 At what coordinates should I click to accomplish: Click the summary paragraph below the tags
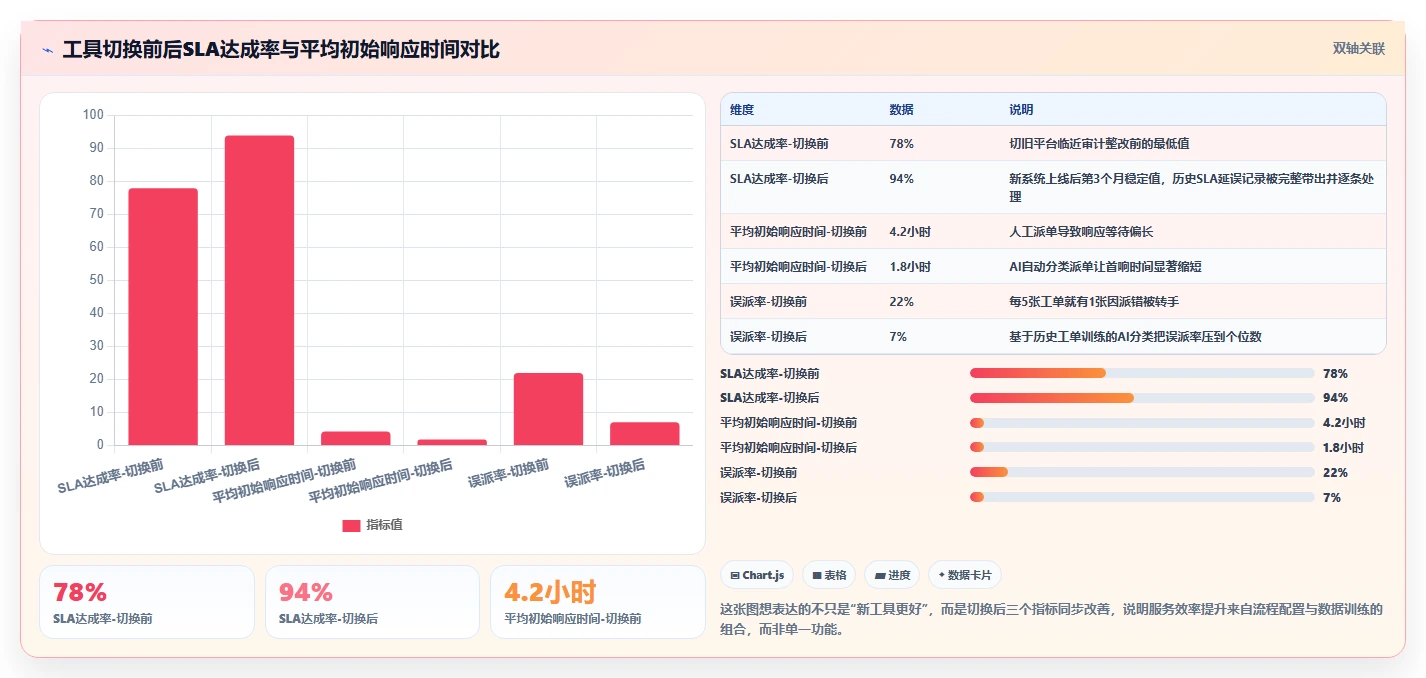pyautogui.click(x=1052, y=619)
